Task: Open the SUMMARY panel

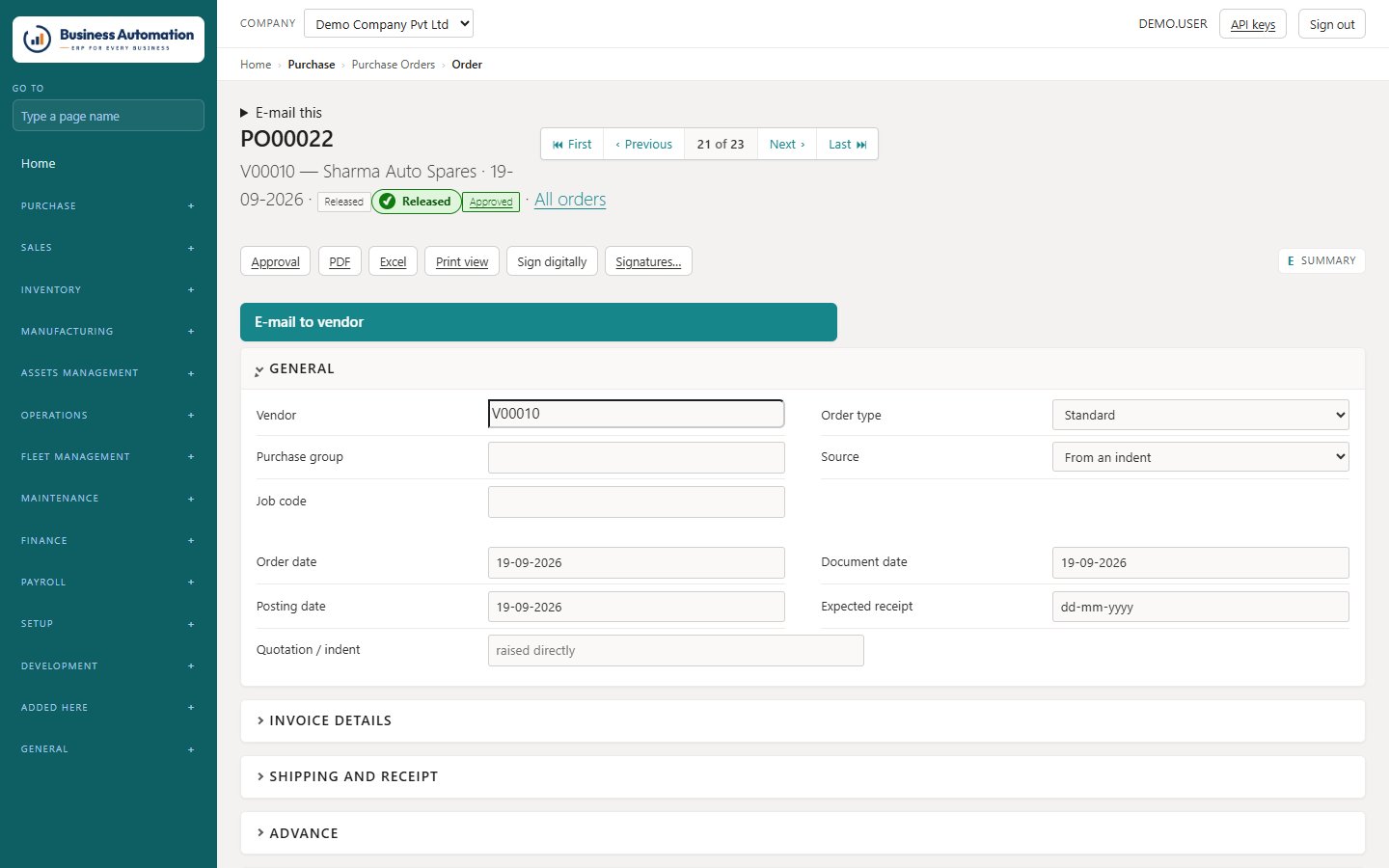Action: click(1321, 261)
